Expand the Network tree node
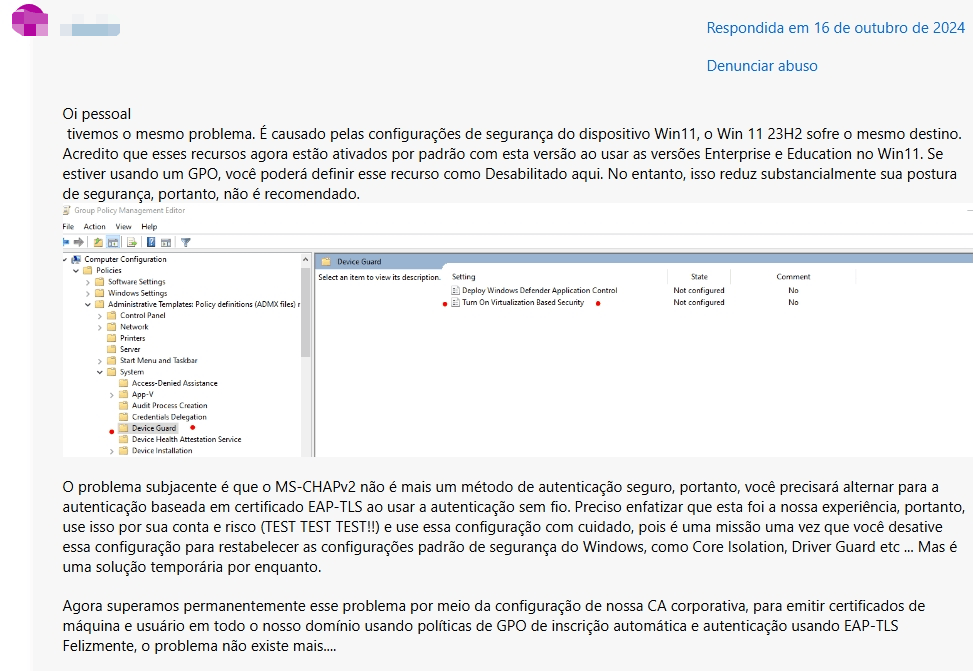This screenshot has width=973, height=671. click(100, 327)
